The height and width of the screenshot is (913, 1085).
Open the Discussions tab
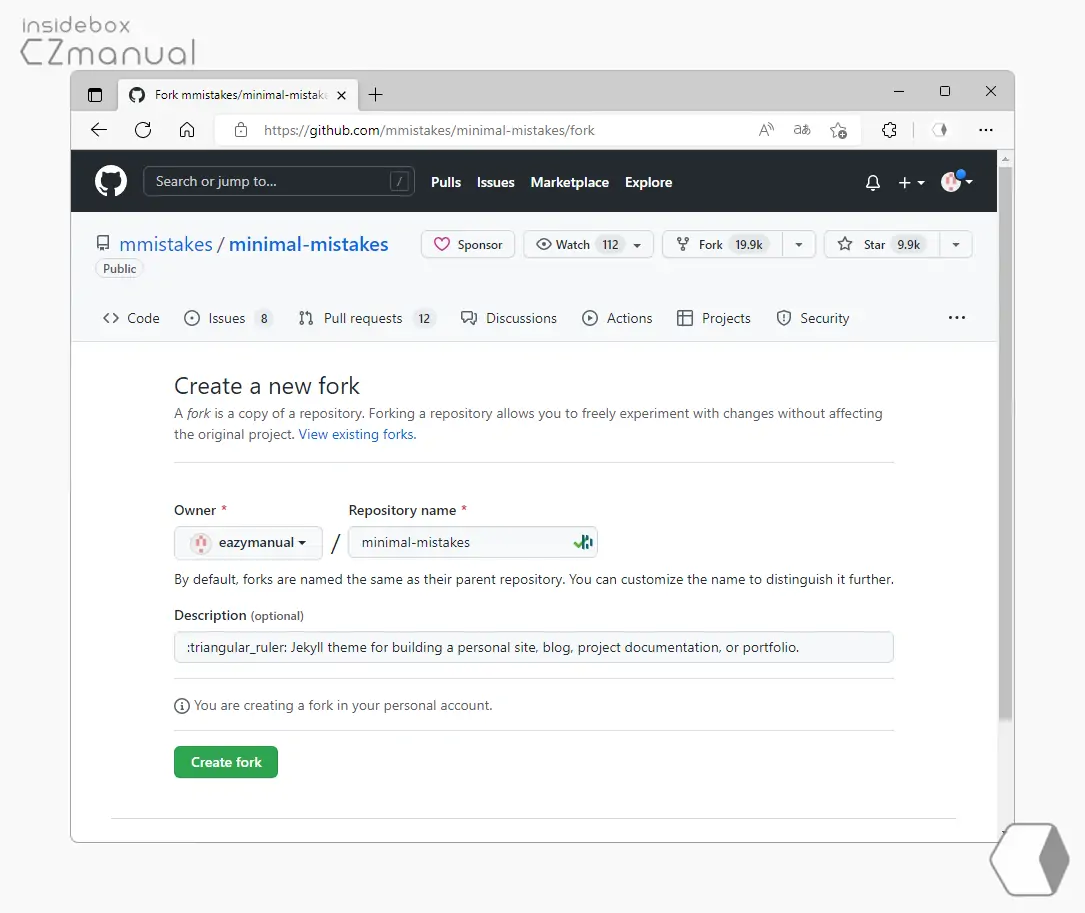(509, 318)
